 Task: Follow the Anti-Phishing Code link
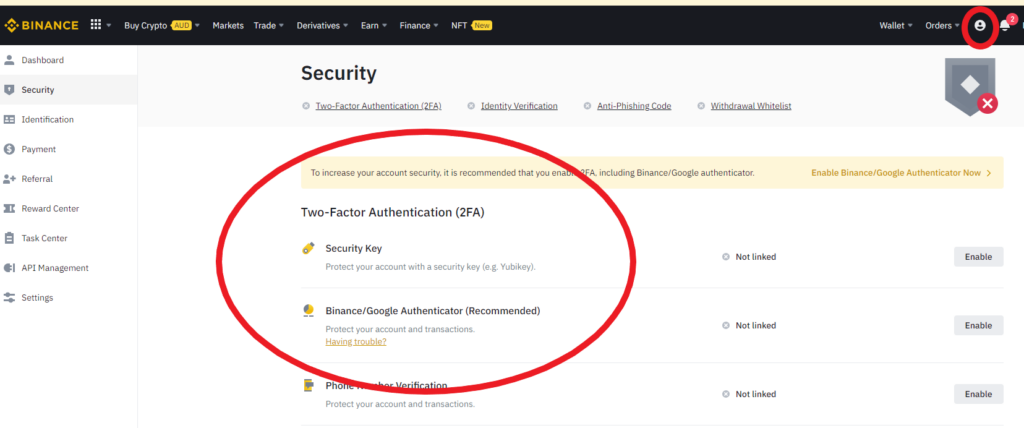pyautogui.click(x=634, y=106)
